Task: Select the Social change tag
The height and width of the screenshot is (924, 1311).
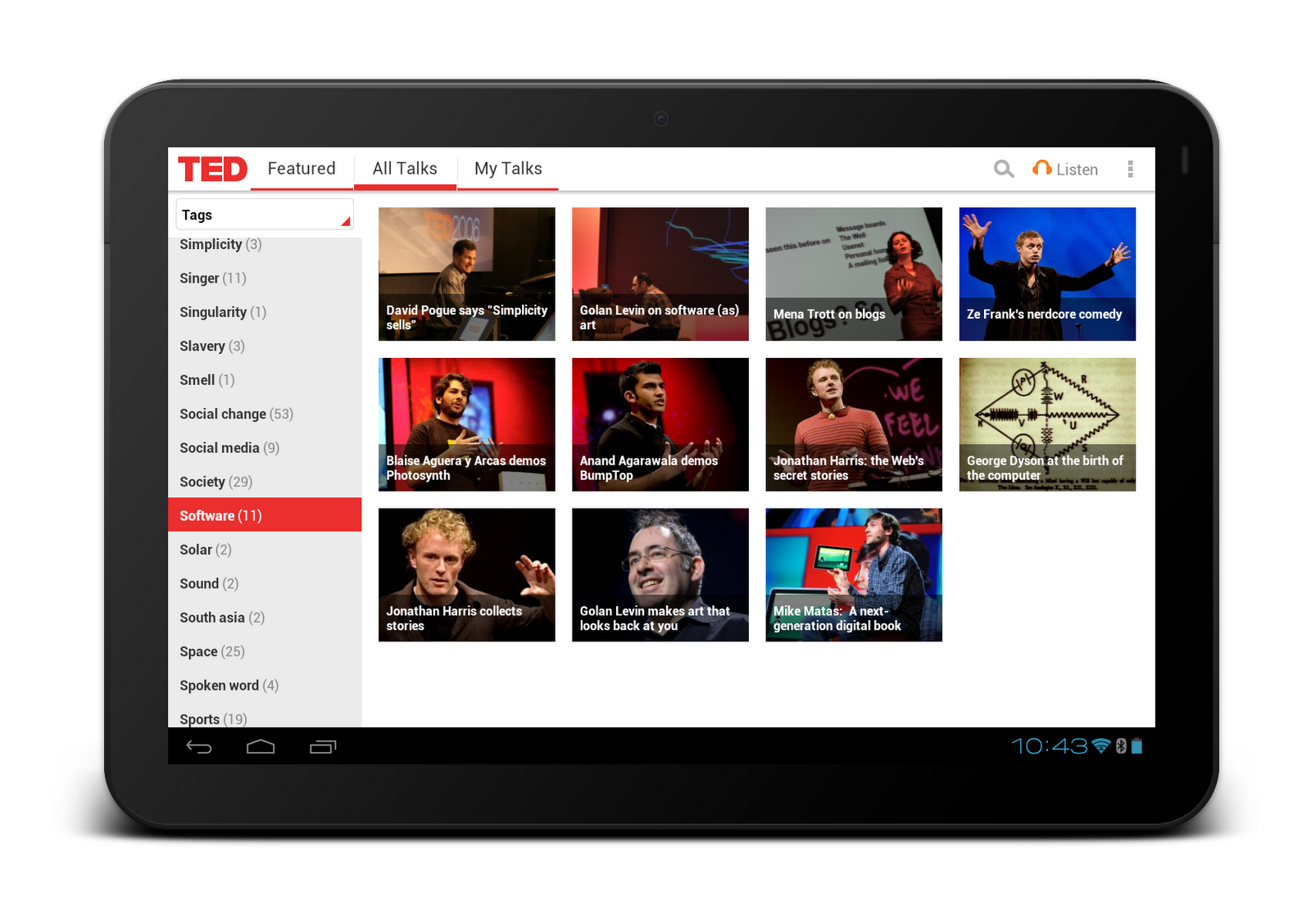Action: tap(236, 414)
